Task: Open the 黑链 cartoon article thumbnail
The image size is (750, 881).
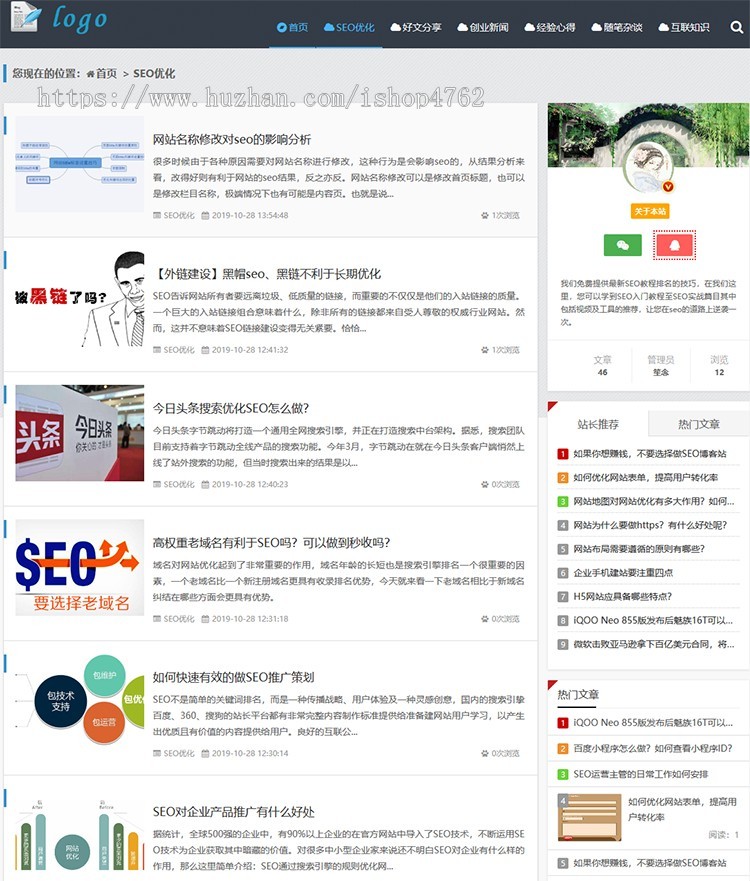Action: [x=79, y=299]
